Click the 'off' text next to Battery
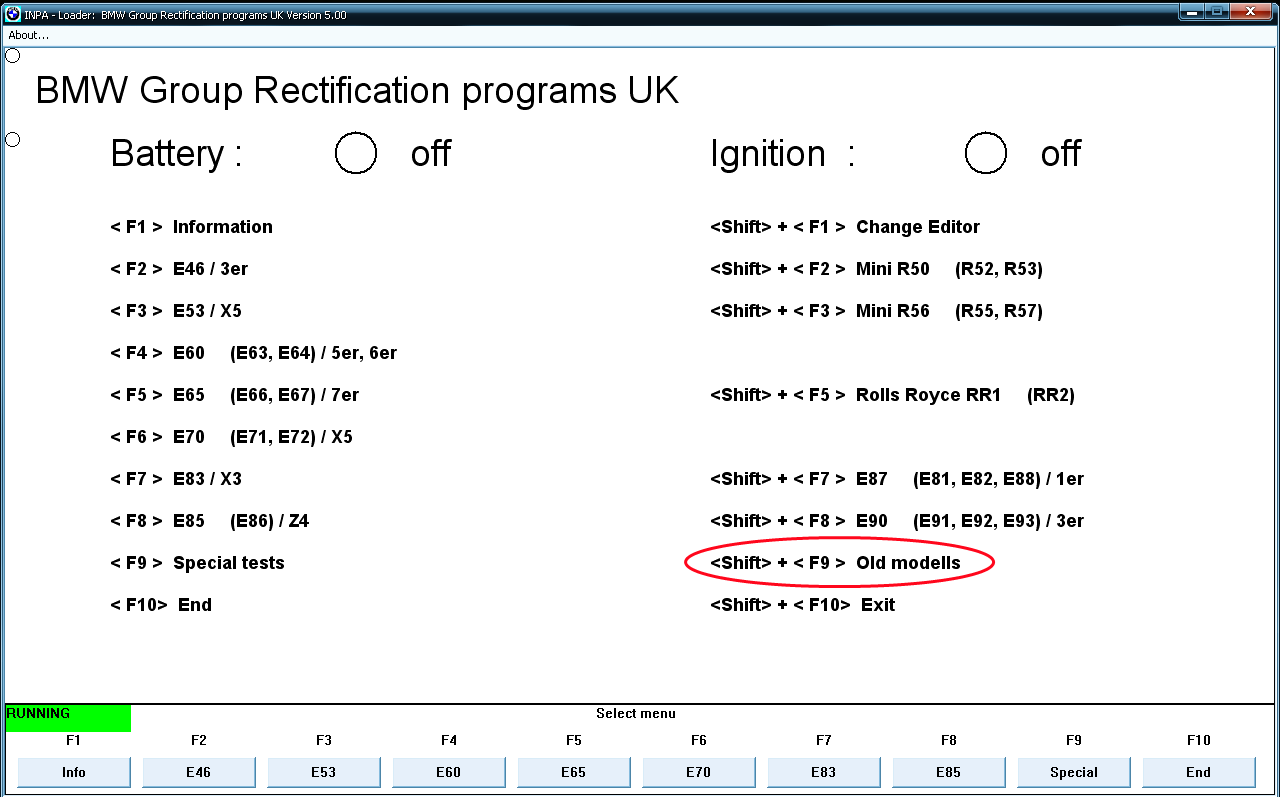Viewport: 1280px width, 797px height. [431, 154]
